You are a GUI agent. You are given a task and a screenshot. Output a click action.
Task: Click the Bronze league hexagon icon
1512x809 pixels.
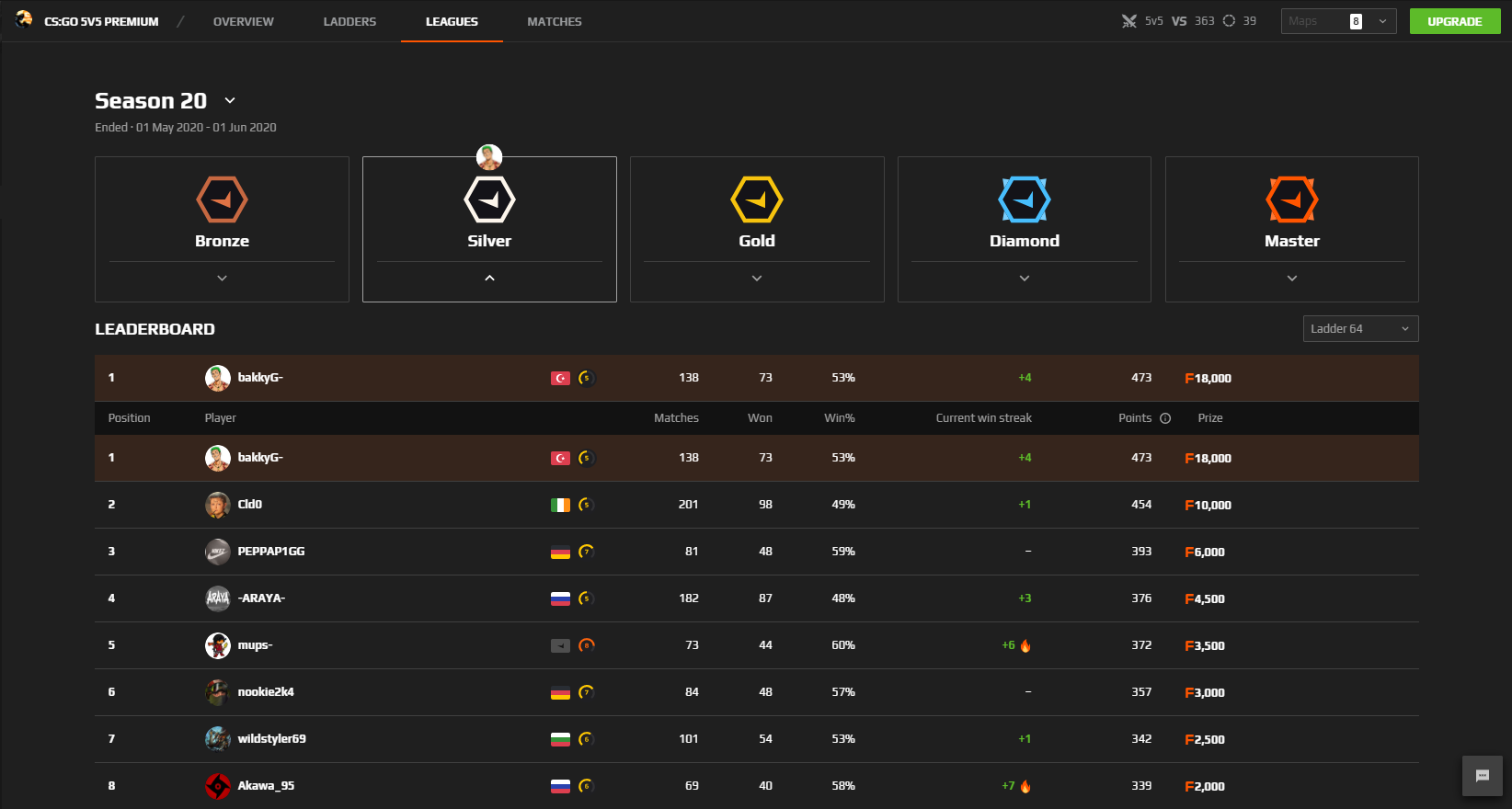pos(222,199)
